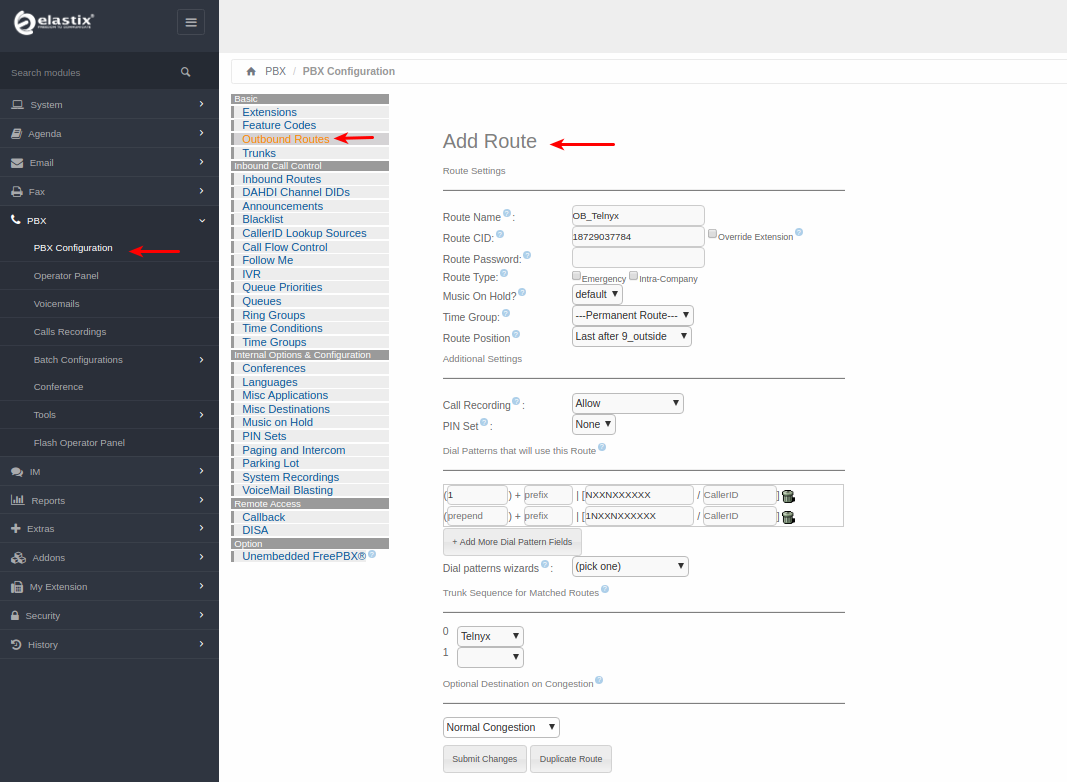Viewport: 1067px width, 782px height.
Task: Click the Route Password input field
Action: [638, 258]
